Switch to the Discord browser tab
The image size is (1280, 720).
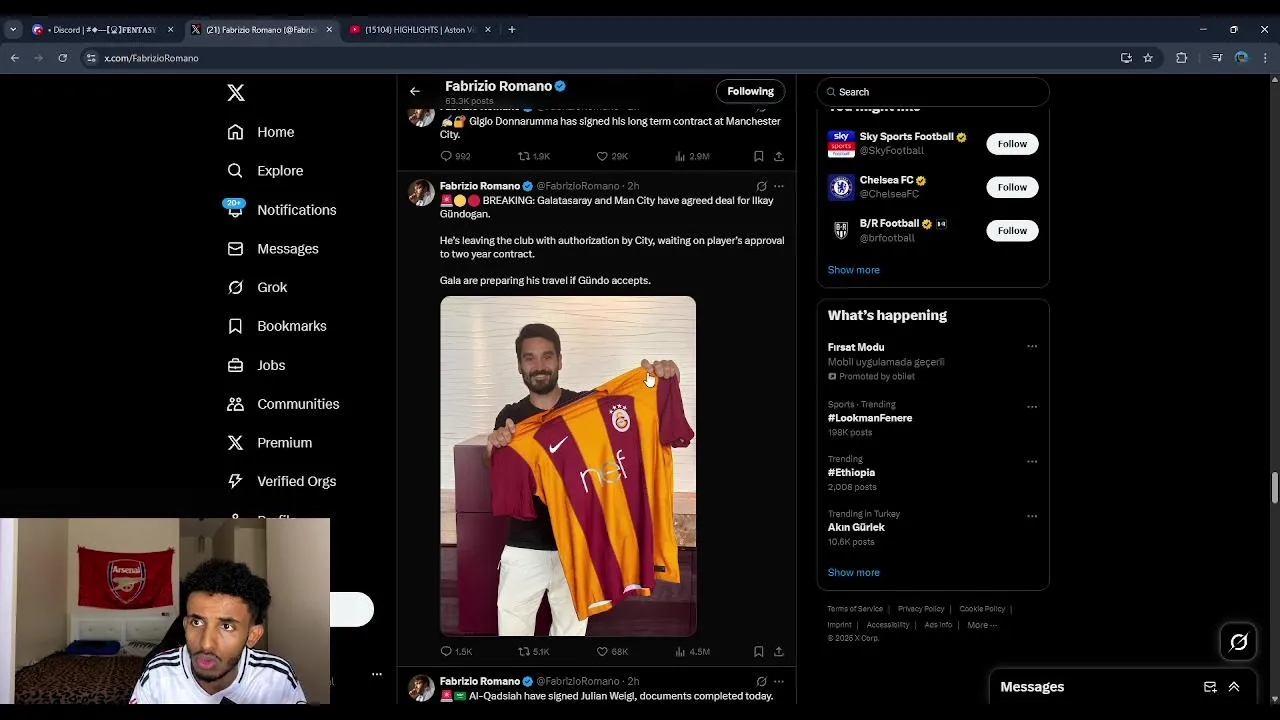102,30
